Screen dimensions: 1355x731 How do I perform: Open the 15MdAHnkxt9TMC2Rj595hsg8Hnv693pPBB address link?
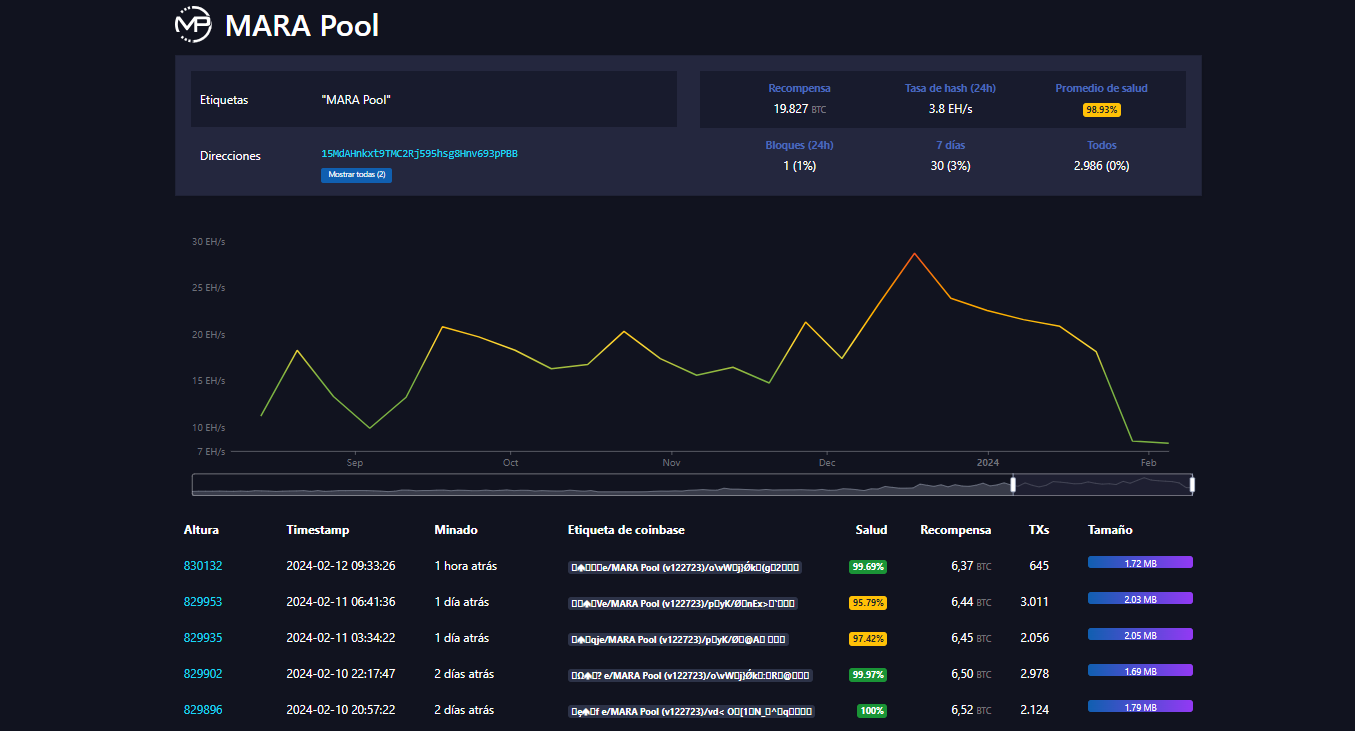pyautogui.click(x=419, y=154)
